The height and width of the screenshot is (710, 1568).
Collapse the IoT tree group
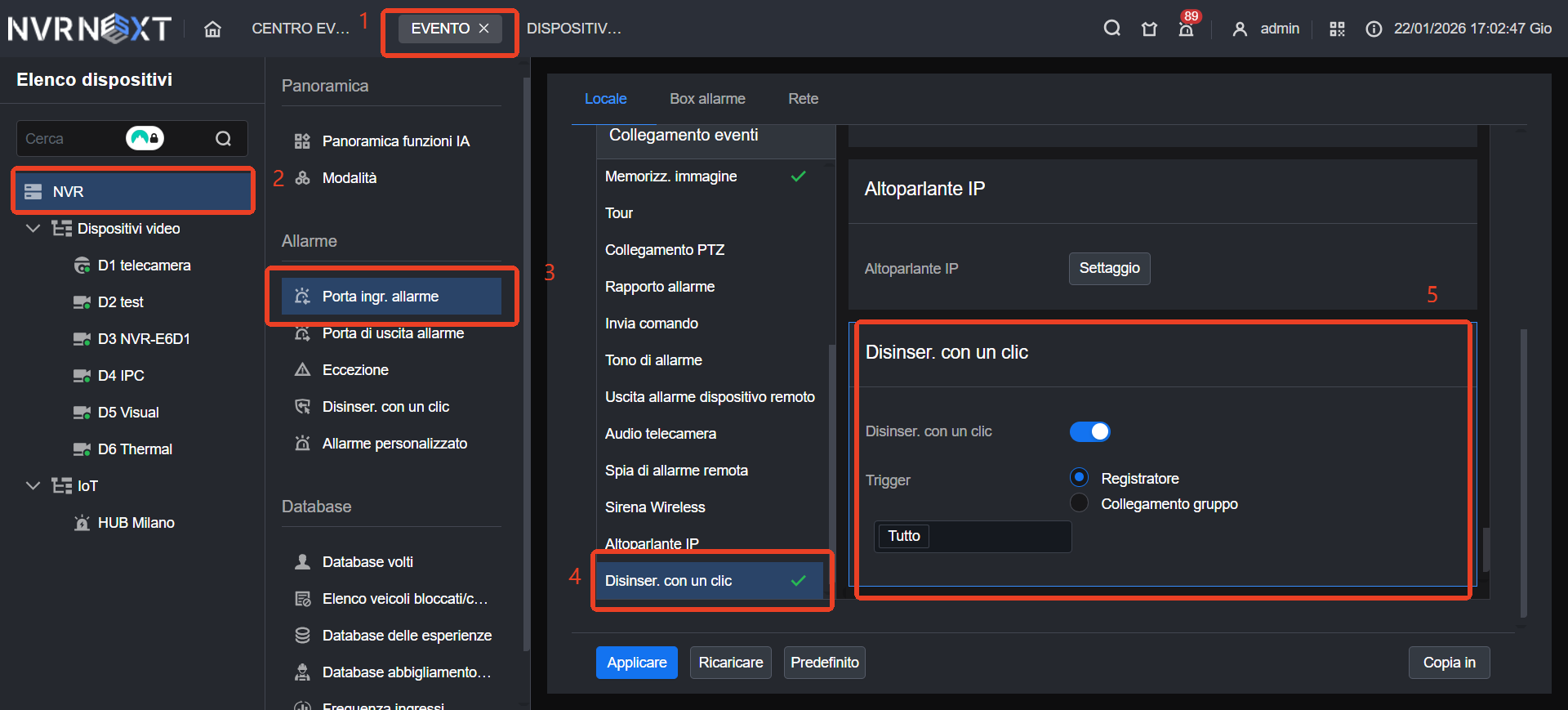tap(33, 485)
